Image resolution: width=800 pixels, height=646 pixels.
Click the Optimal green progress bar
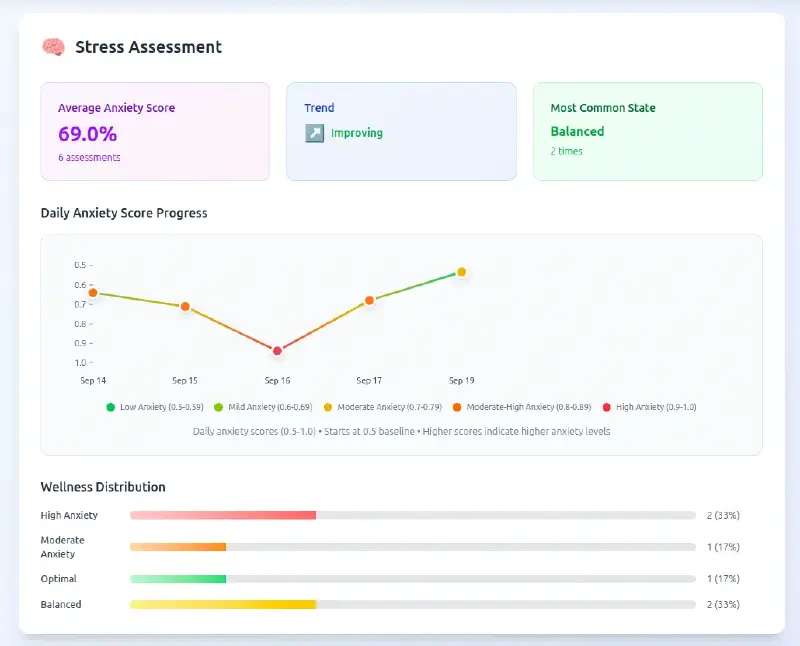point(178,579)
